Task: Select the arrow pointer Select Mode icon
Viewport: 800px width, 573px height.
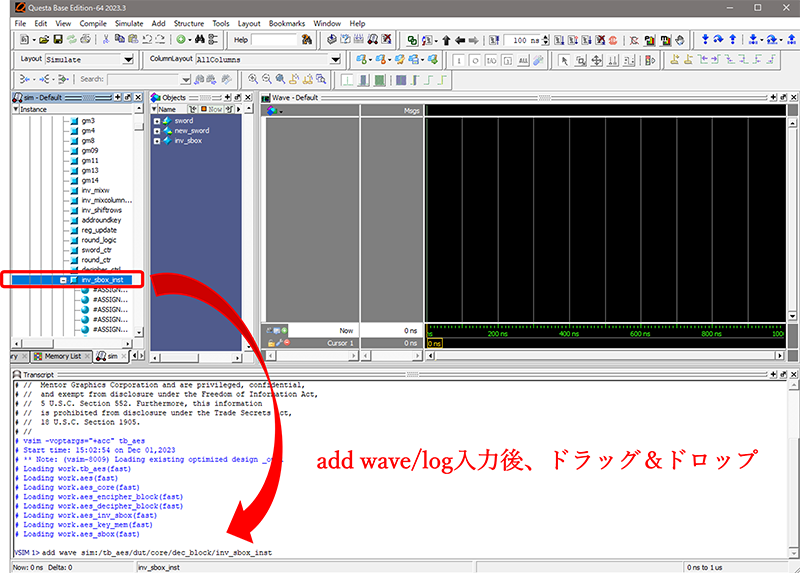Action: coord(565,60)
